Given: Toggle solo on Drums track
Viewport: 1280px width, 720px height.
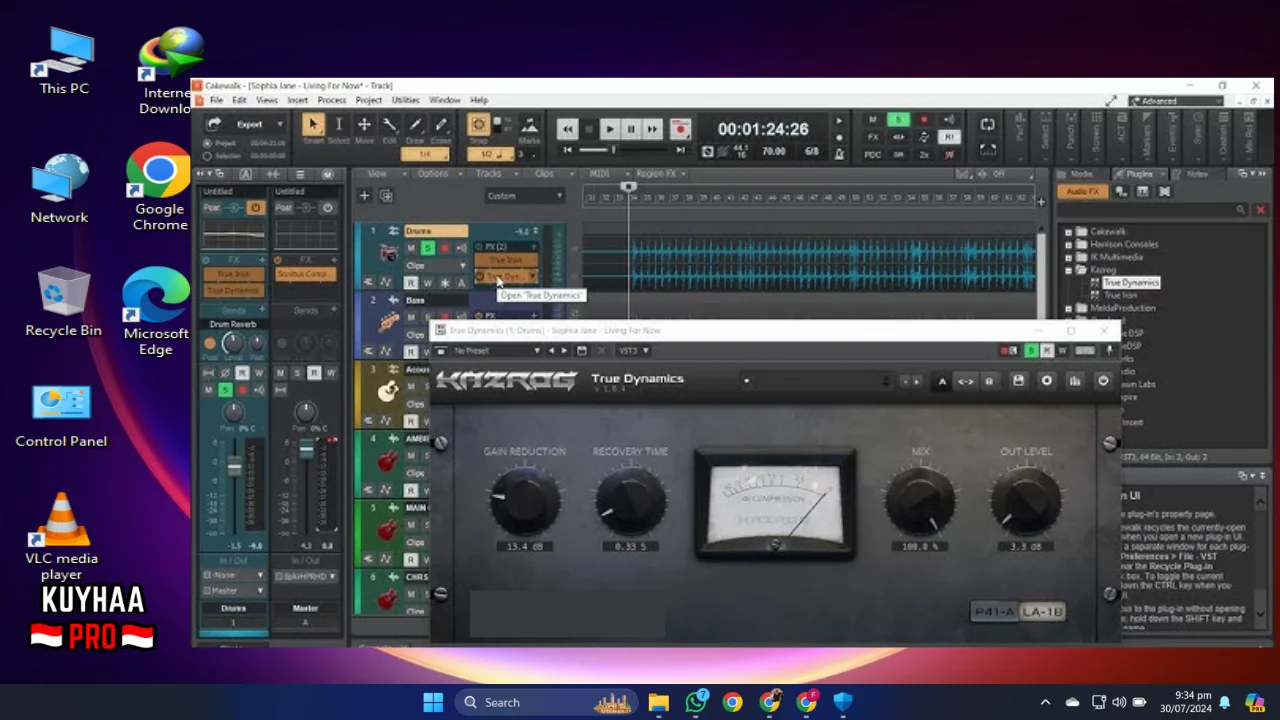Looking at the screenshot, I should coord(427,248).
